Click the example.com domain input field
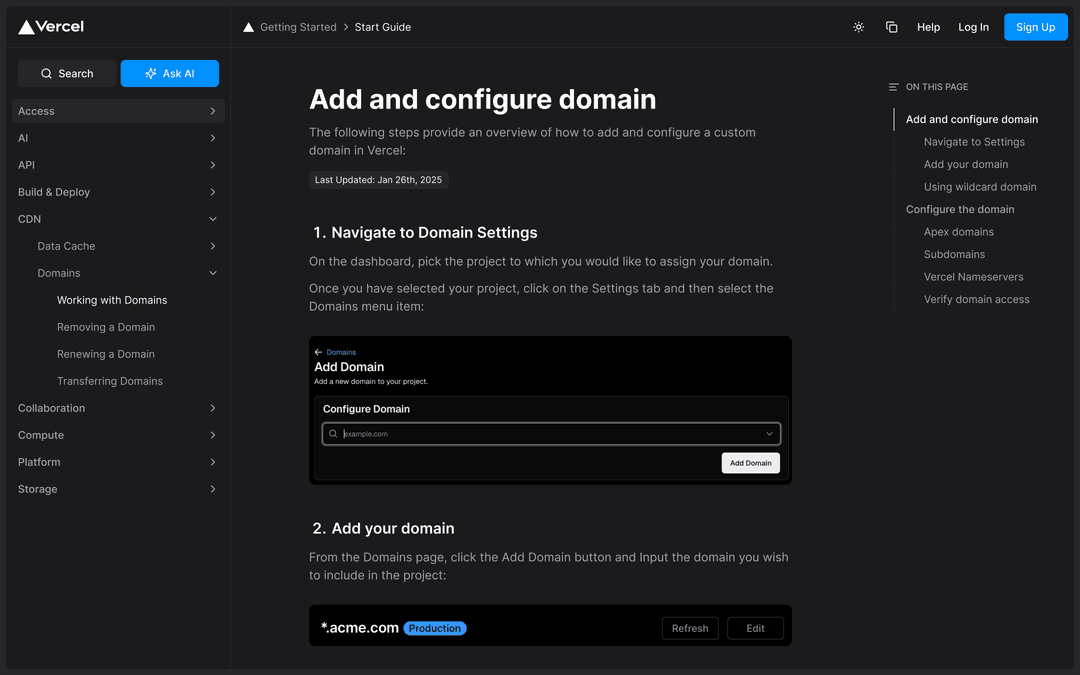Viewport: 1080px width, 675px height. 551,434
